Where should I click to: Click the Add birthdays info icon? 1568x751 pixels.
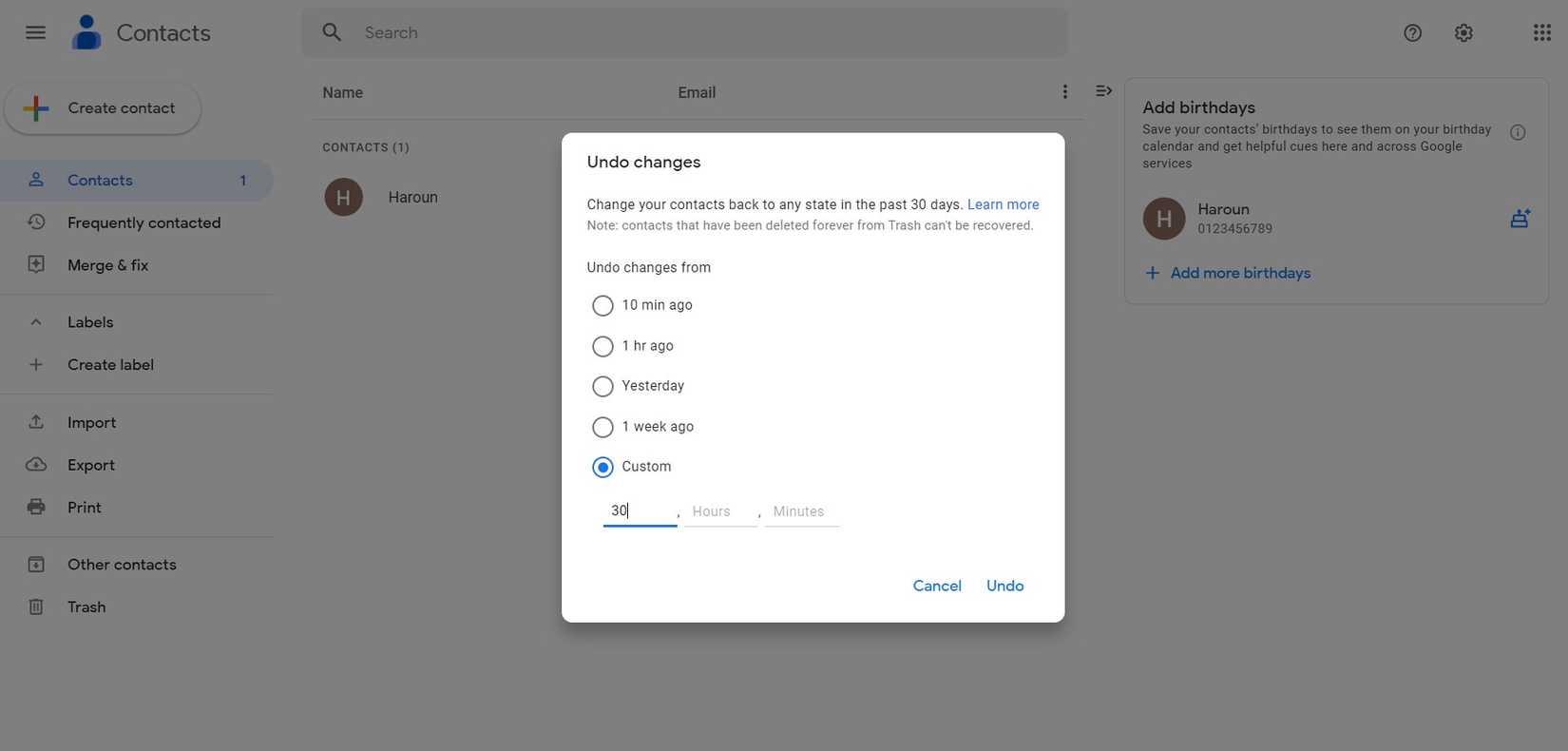(1518, 132)
